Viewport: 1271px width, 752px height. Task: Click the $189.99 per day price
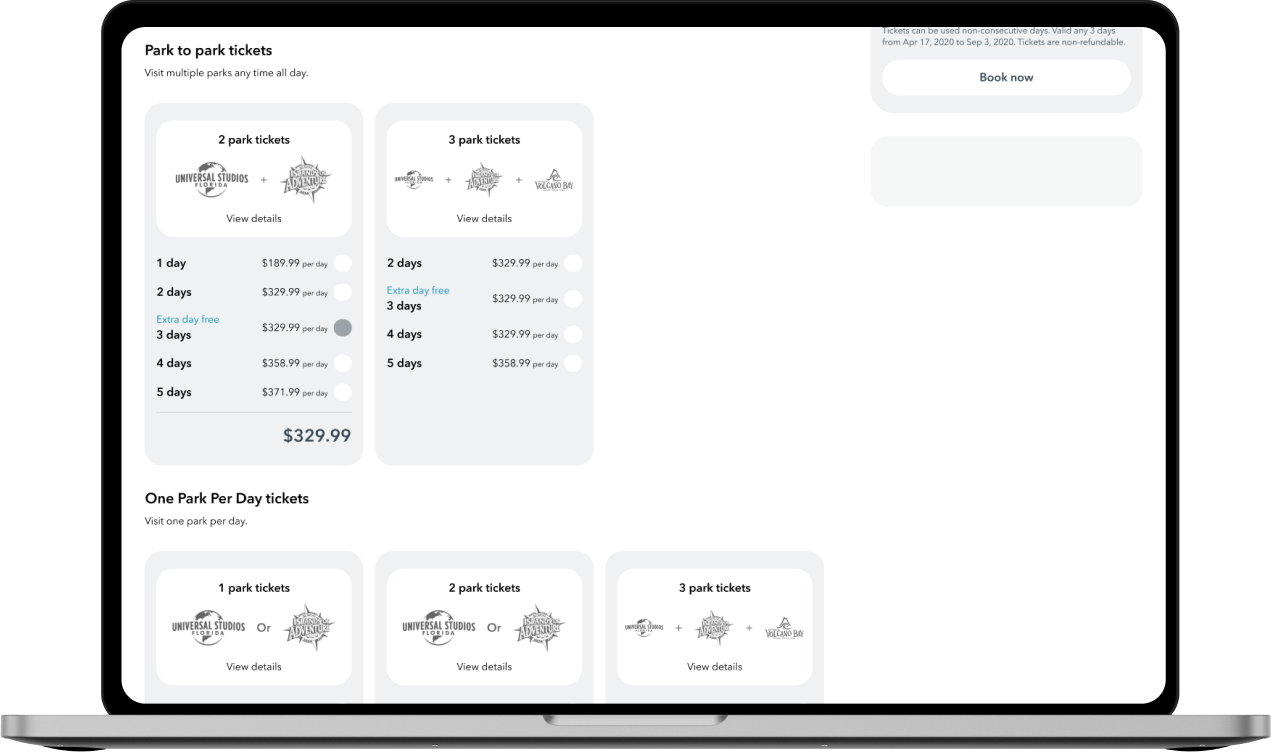(295, 264)
